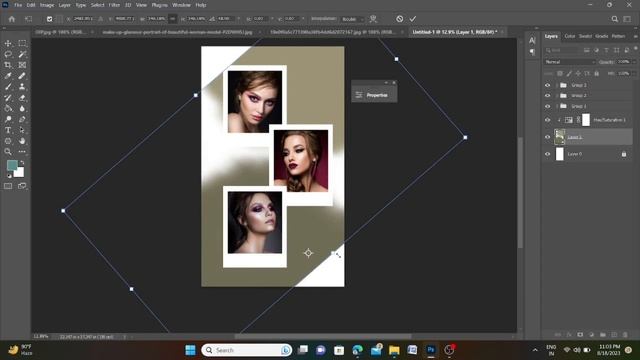Switch to the Swatches panel tab
Viewport: 640px width, 360px height.
(x=585, y=36)
